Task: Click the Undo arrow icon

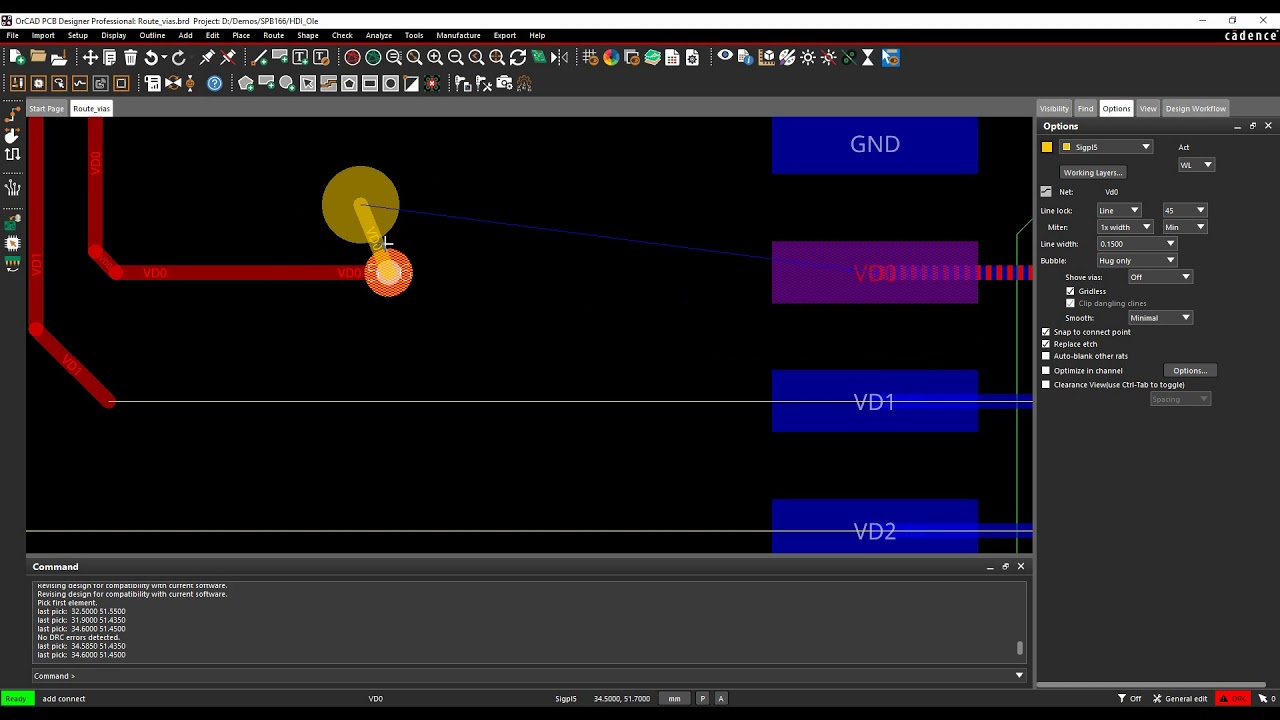Action: point(152,58)
